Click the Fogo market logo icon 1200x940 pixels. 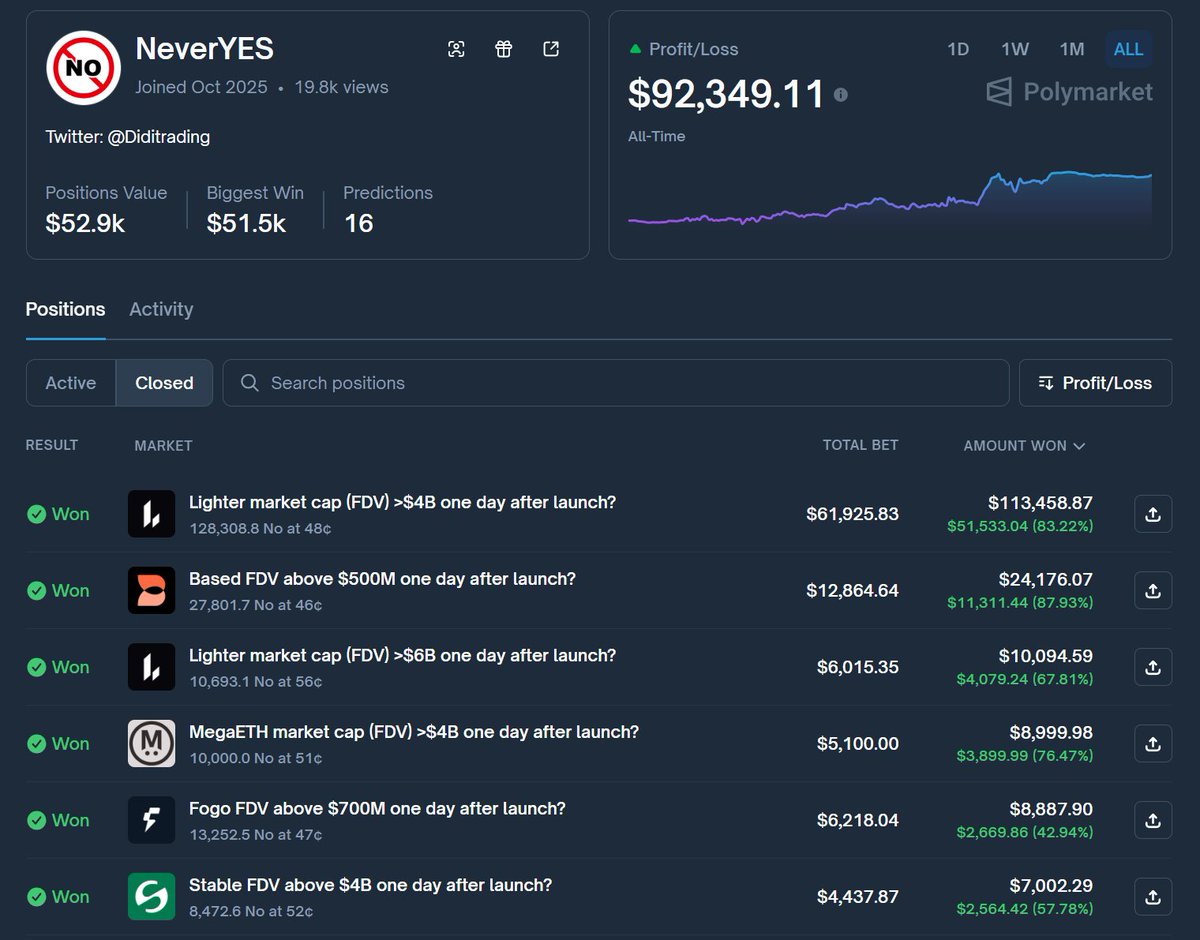[151, 820]
